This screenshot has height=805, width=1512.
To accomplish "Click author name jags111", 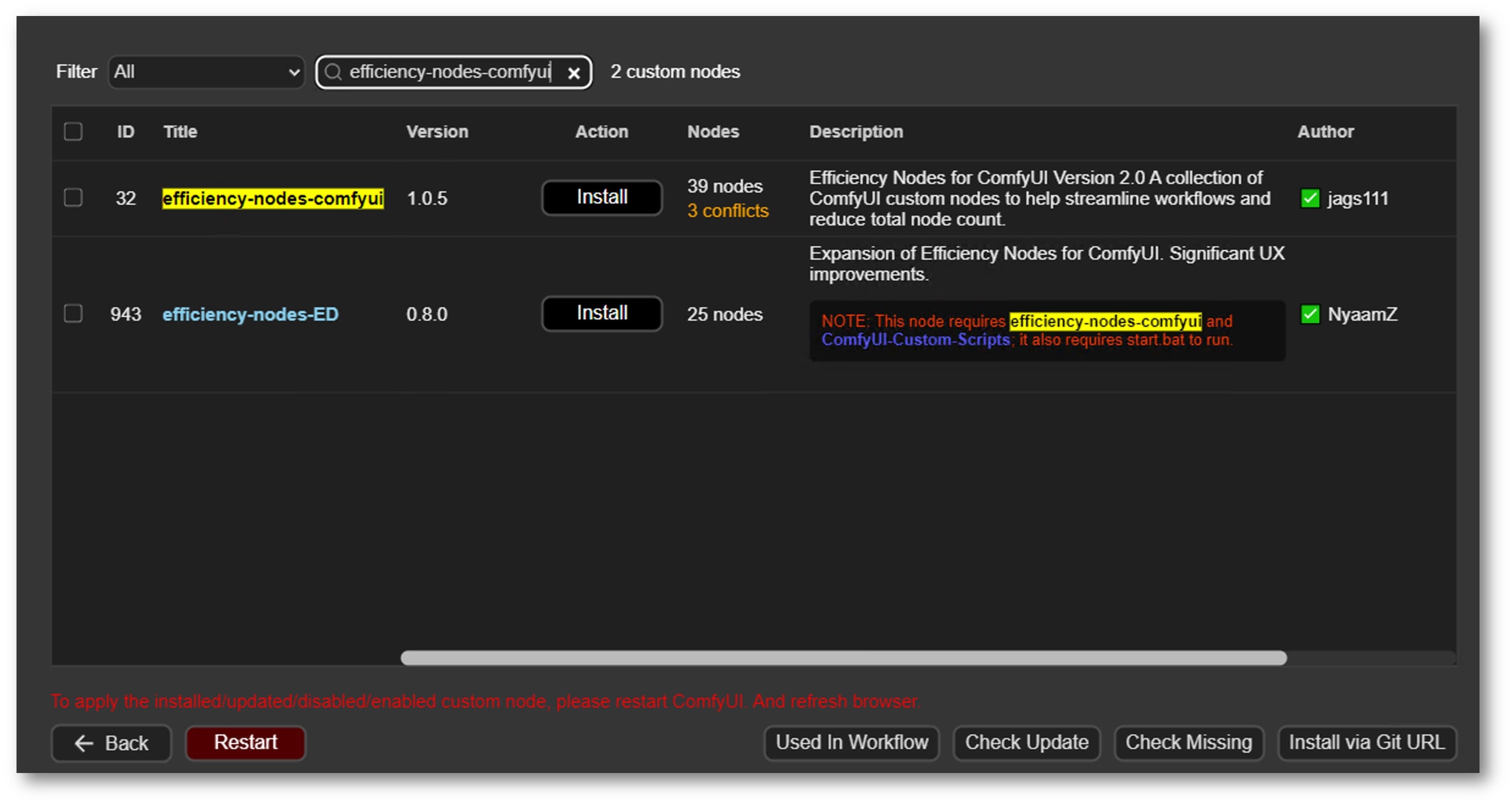I will 1358,198.
